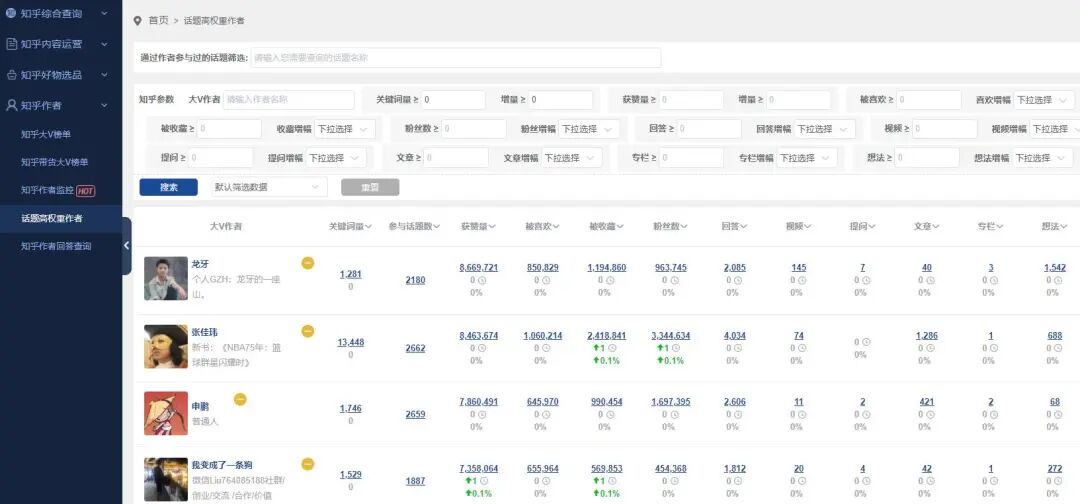Click the yellow minus badge next to 张佳玮
1080x504 pixels.
(x=308, y=331)
